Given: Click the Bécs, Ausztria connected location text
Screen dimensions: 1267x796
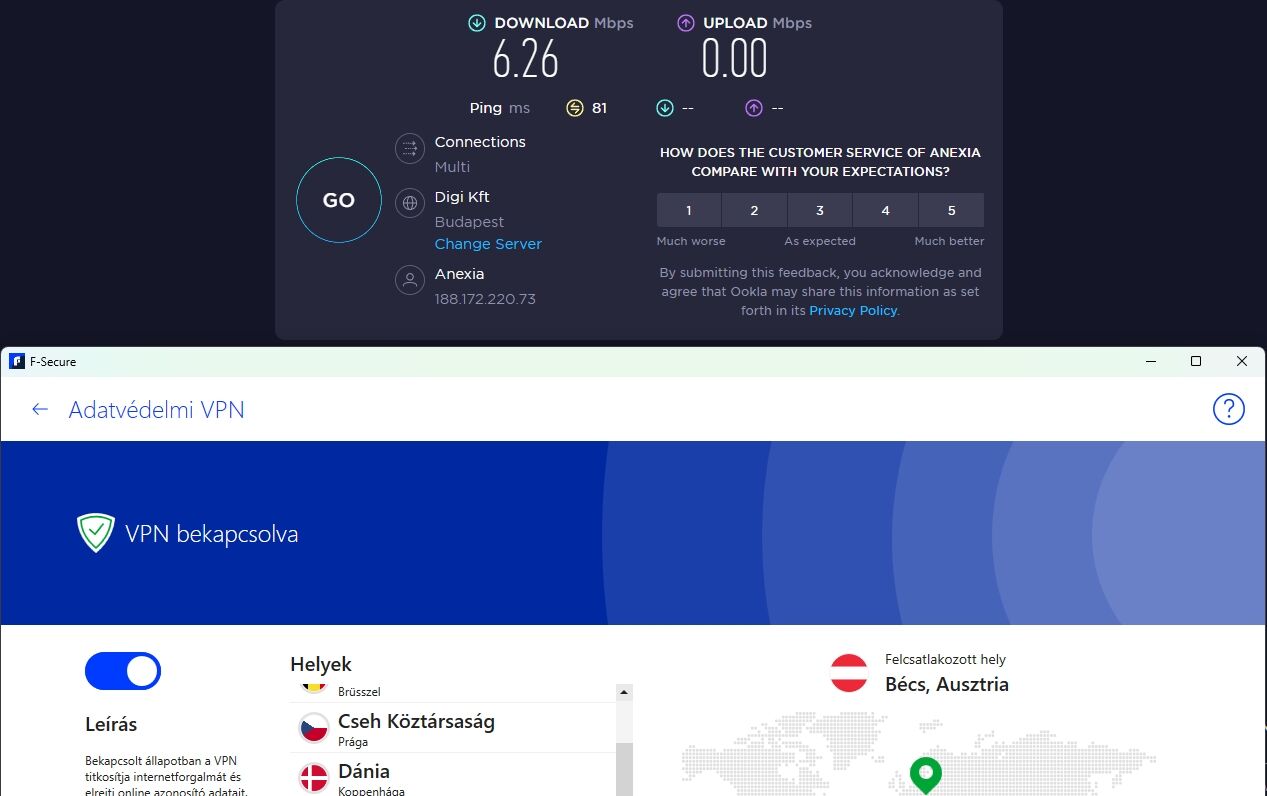Looking at the screenshot, I should coord(946,685).
